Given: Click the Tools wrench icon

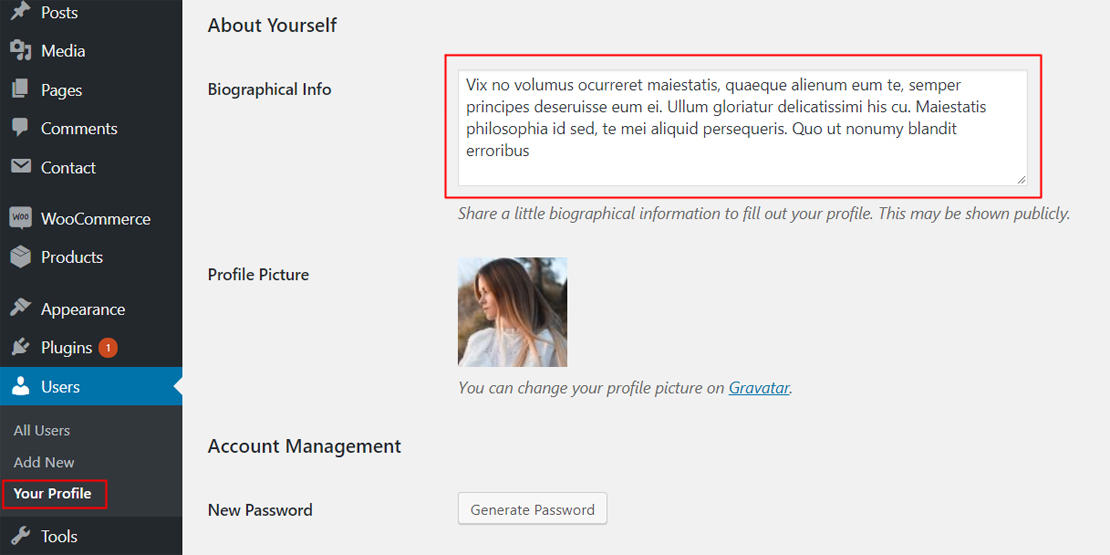Looking at the screenshot, I should (x=20, y=536).
